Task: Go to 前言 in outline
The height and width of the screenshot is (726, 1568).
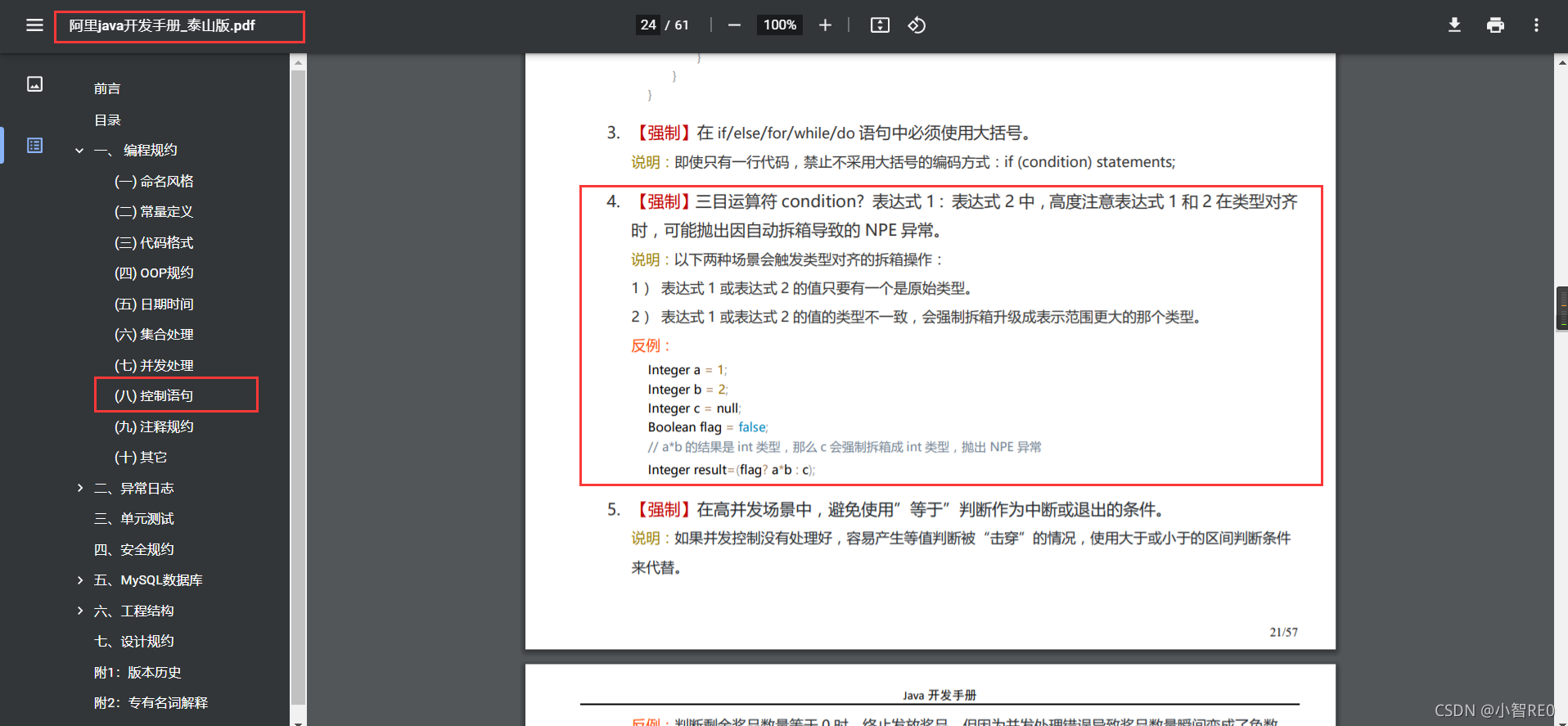Action: pyautogui.click(x=107, y=88)
